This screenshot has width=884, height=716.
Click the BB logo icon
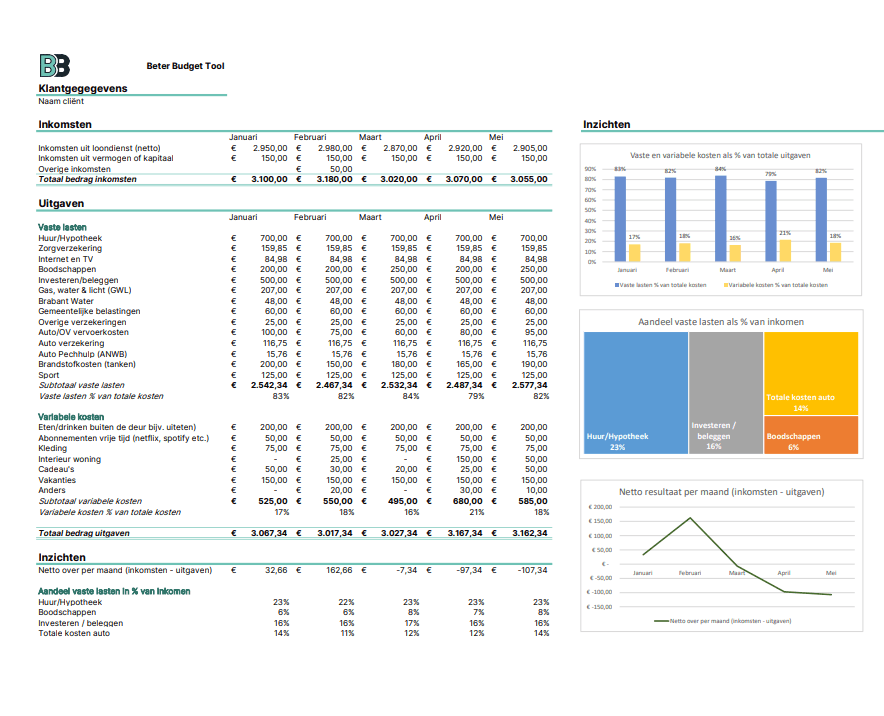(55, 65)
